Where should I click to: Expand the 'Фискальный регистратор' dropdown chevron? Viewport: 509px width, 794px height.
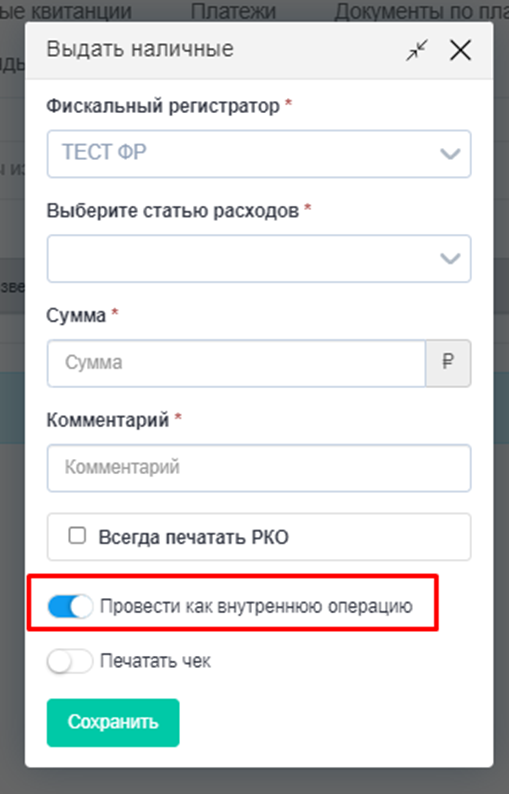pyautogui.click(x=450, y=153)
